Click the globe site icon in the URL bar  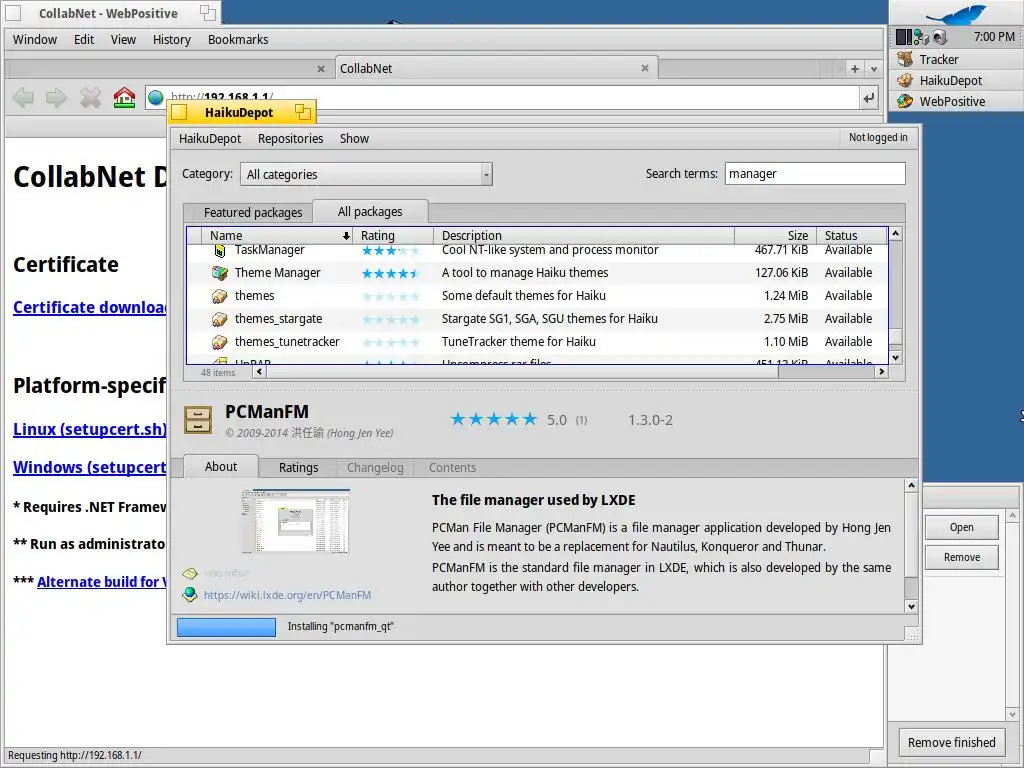(155, 98)
